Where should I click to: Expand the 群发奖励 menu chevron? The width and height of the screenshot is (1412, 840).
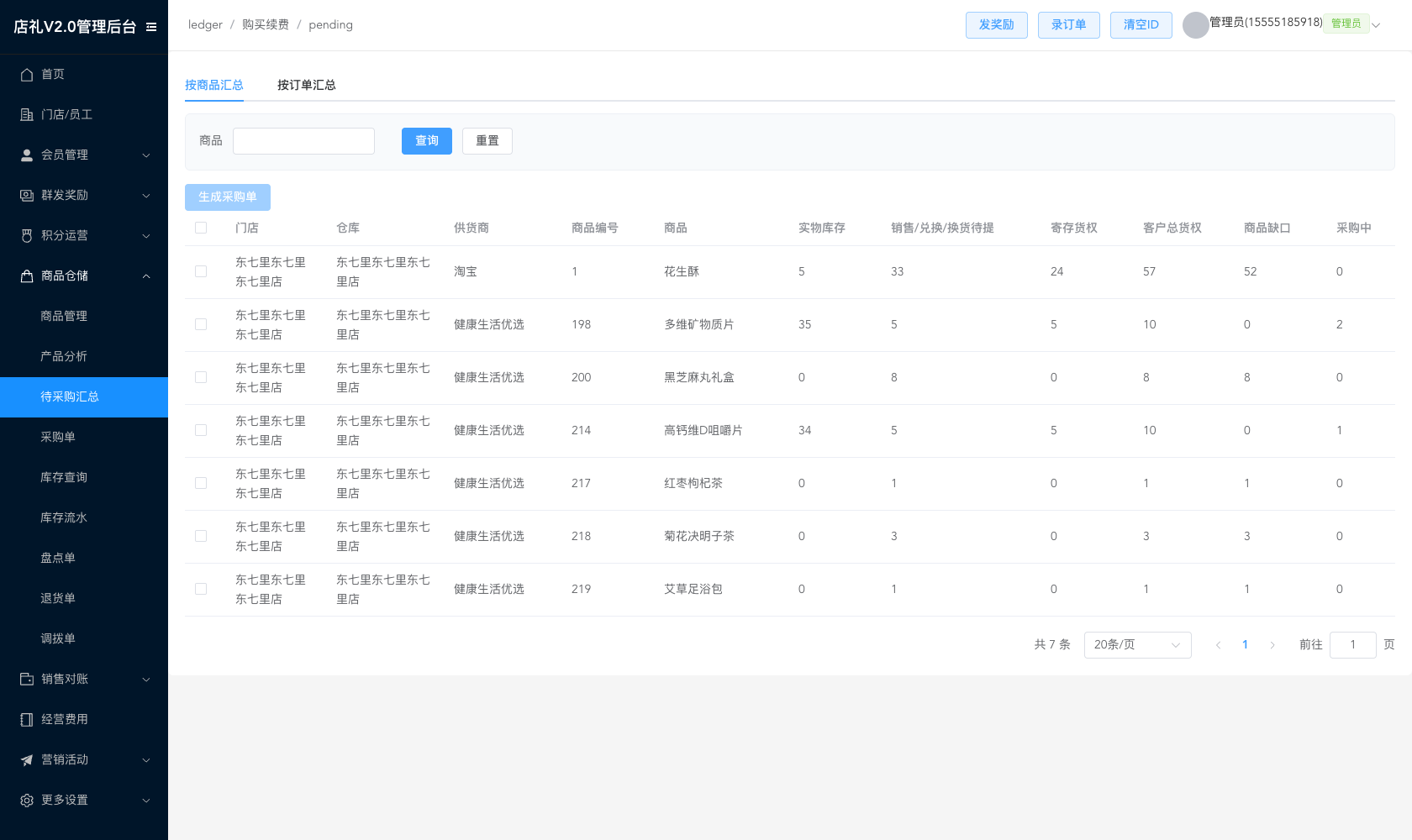pyautogui.click(x=146, y=196)
